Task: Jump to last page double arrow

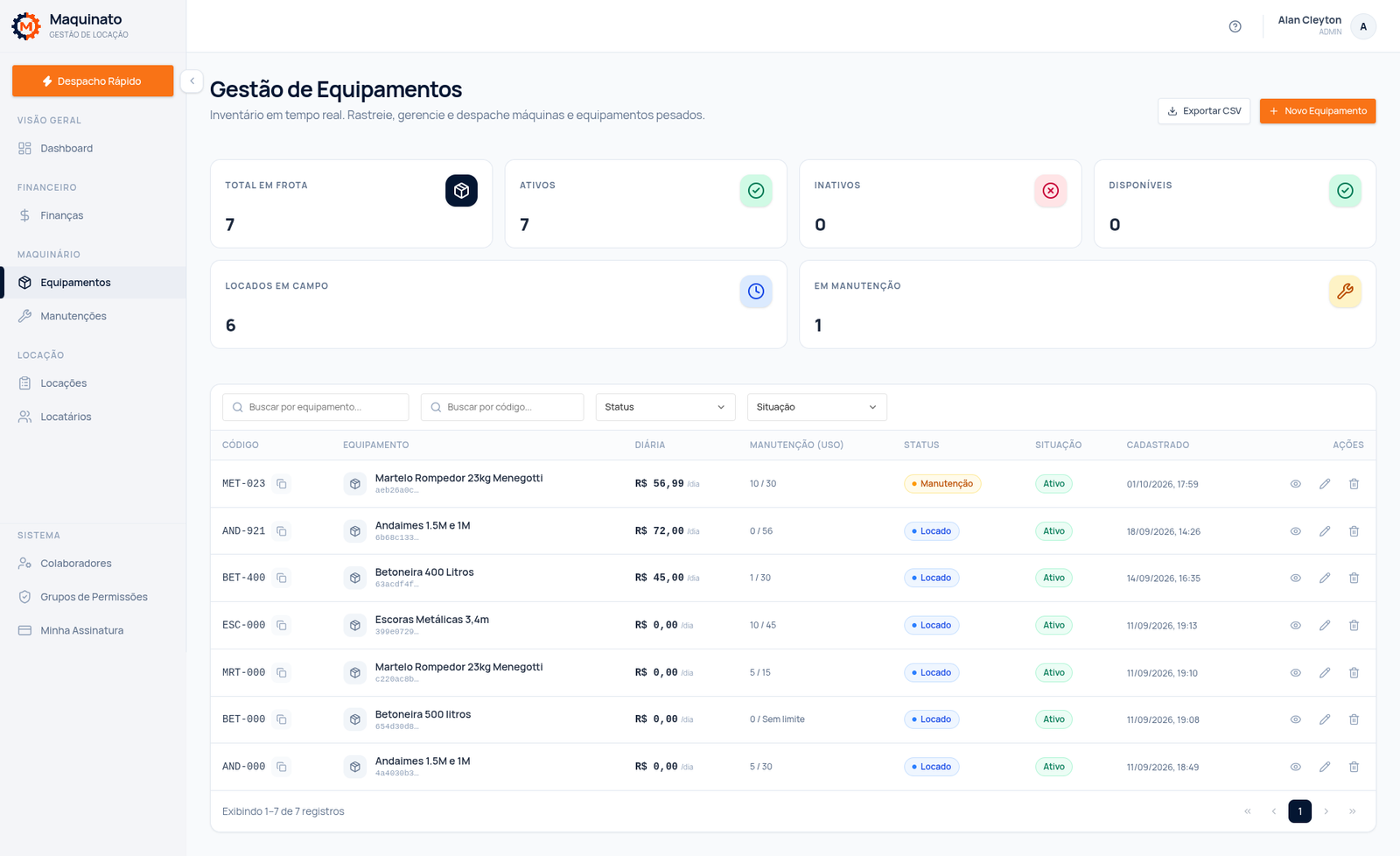Action: pyautogui.click(x=1353, y=811)
